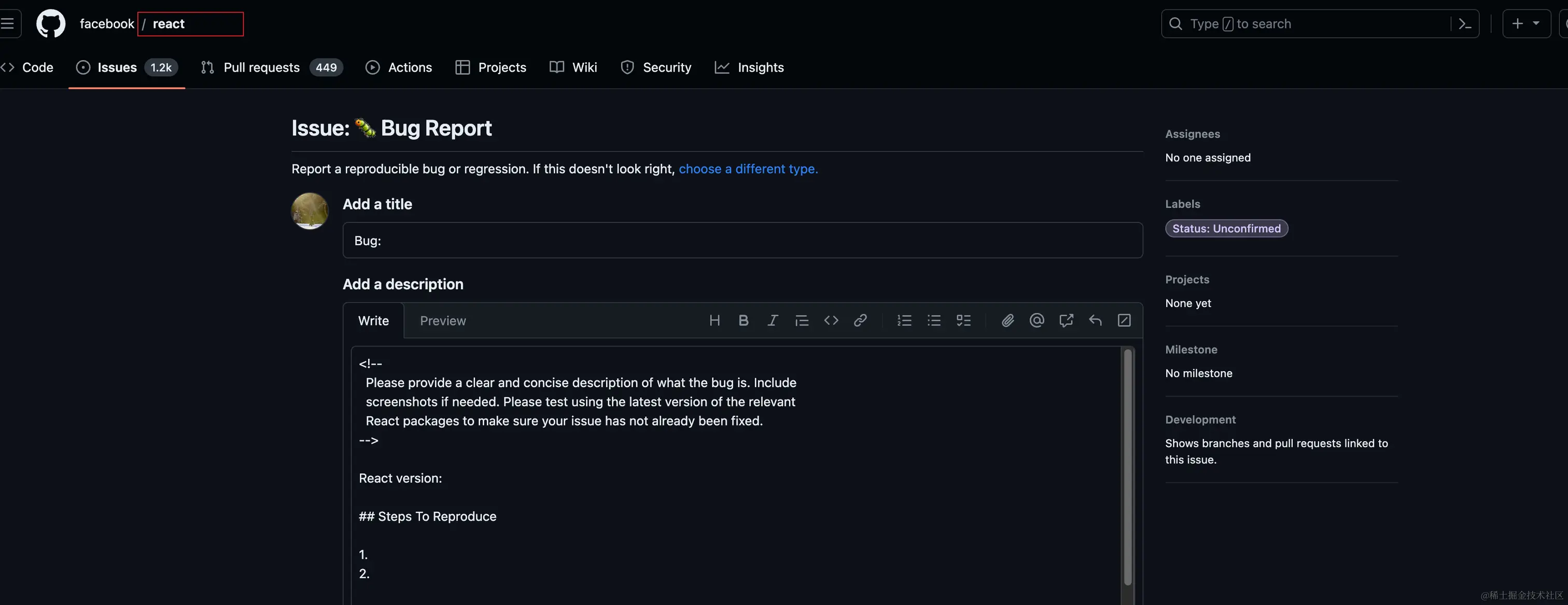The width and height of the screenshot is (1568, 605).
Task: Open the command palette icon
Action: pos(1465,24)
